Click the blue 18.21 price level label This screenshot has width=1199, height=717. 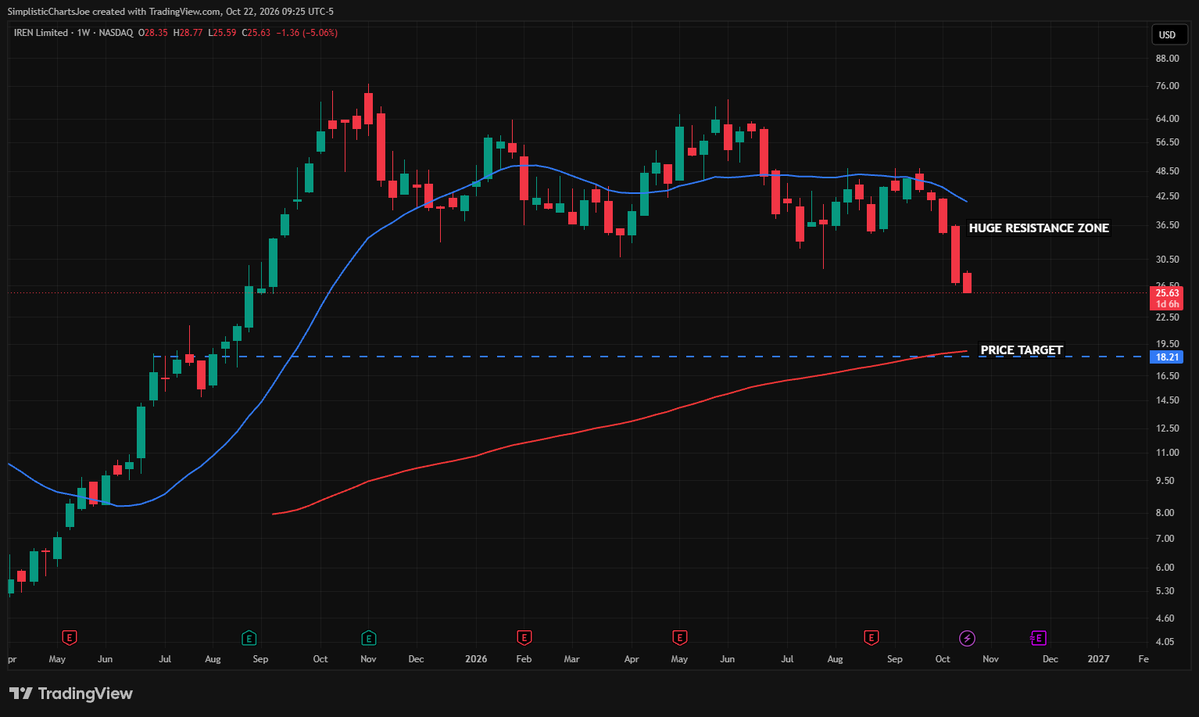(1167, 357)
